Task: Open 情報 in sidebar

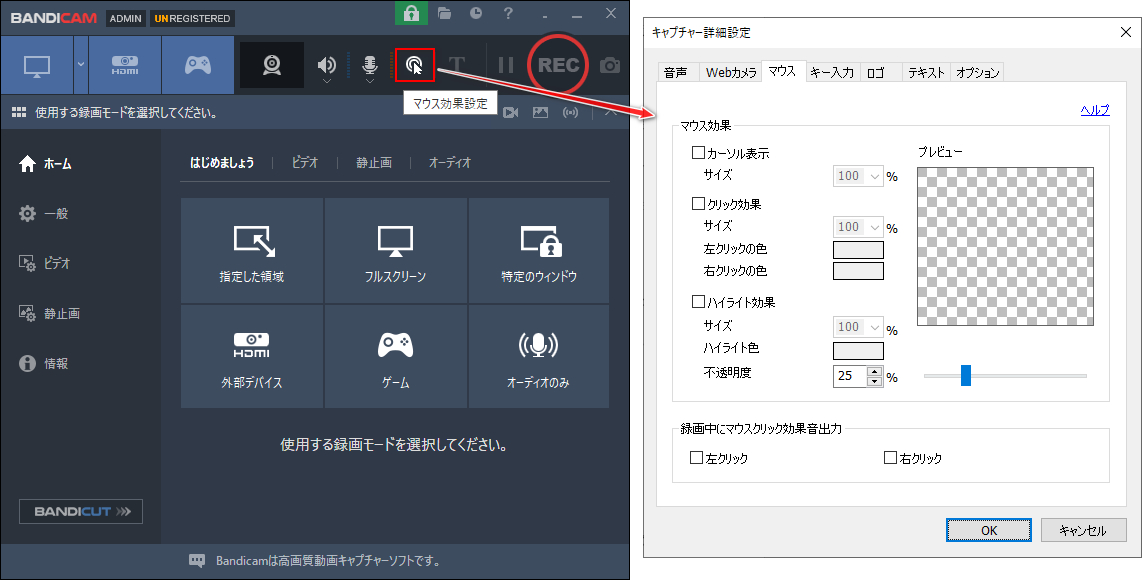Action: [x=44, y=364]
